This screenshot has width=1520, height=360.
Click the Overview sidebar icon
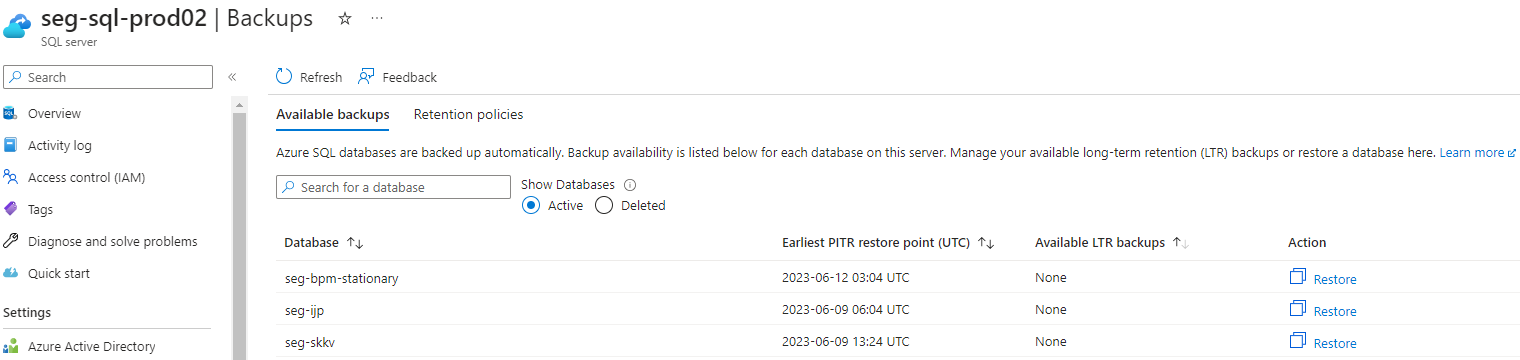pos(11,114)
